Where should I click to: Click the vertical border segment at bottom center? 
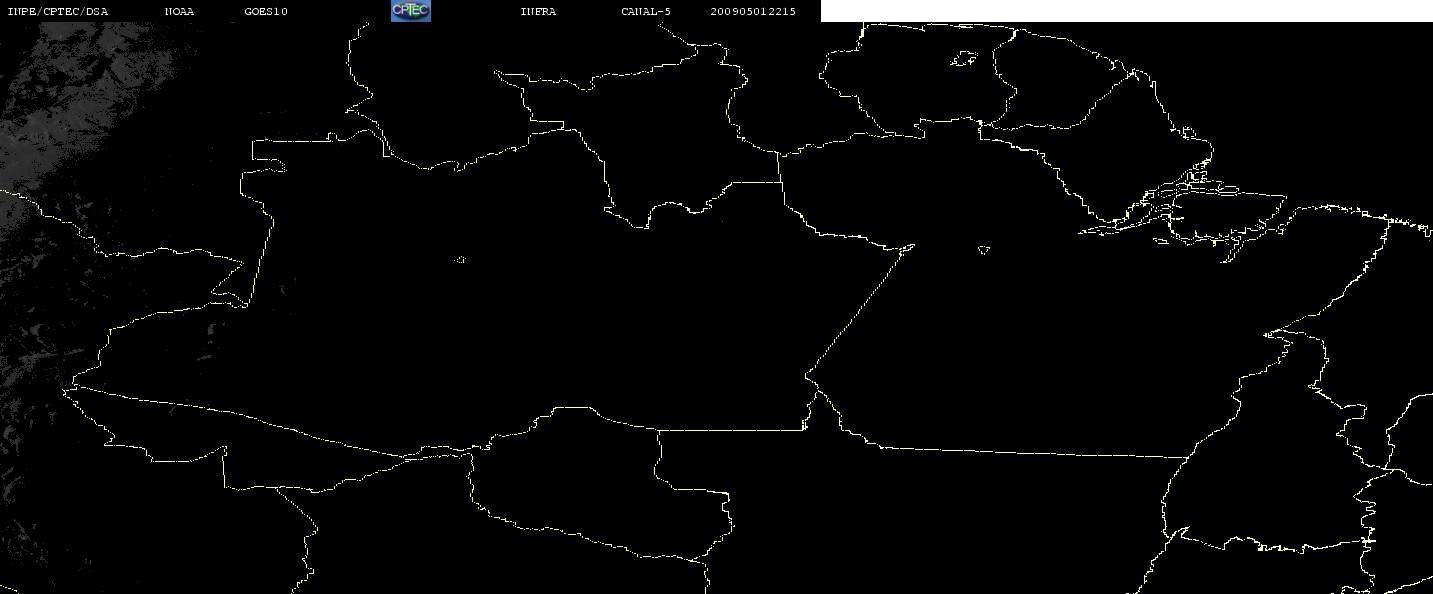click(x=658, y=455)
